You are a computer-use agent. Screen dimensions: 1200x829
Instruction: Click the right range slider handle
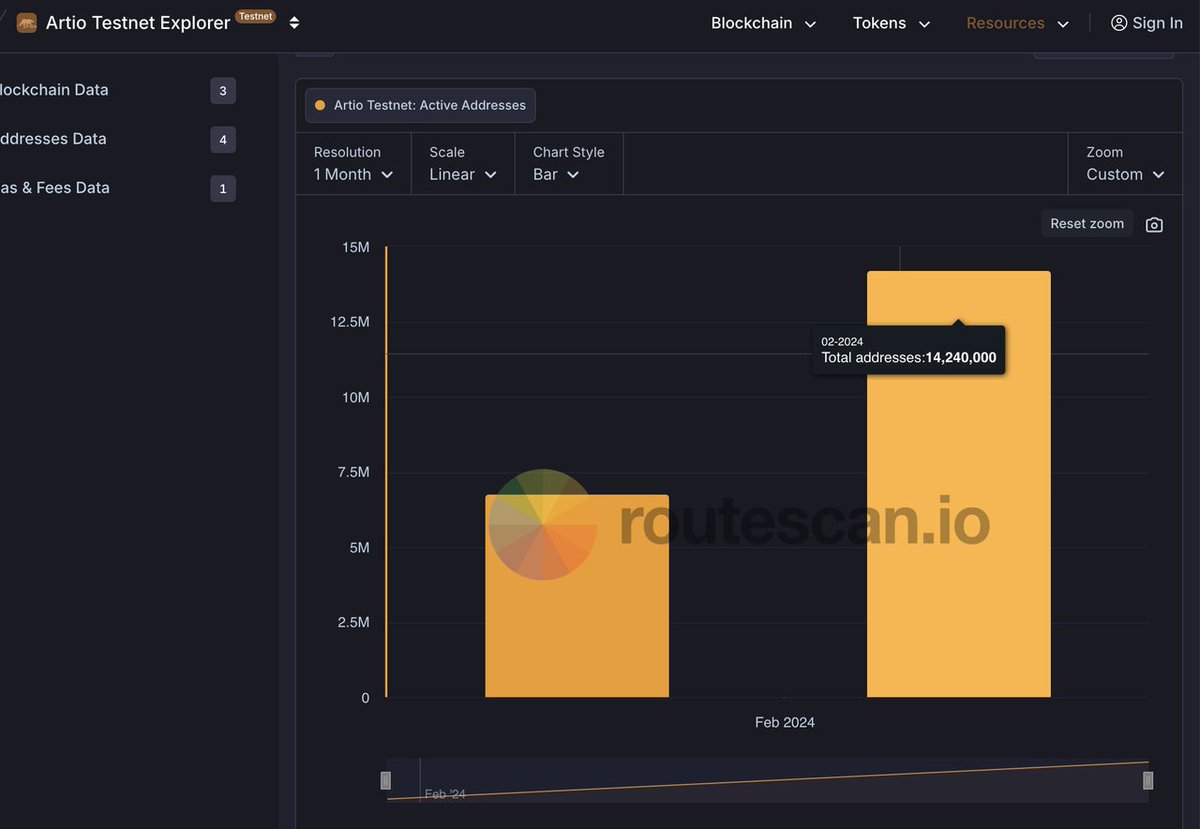pyautogui.click(x=1148, y=781)
